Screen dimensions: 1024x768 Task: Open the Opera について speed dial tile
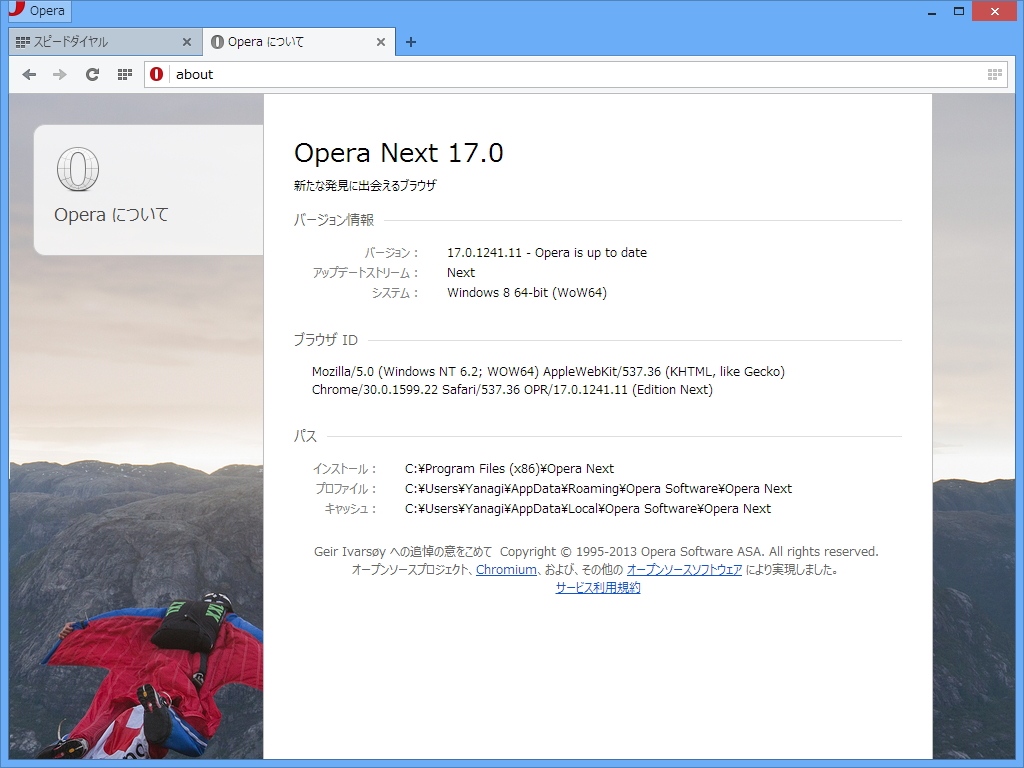(x=150, y=190)
